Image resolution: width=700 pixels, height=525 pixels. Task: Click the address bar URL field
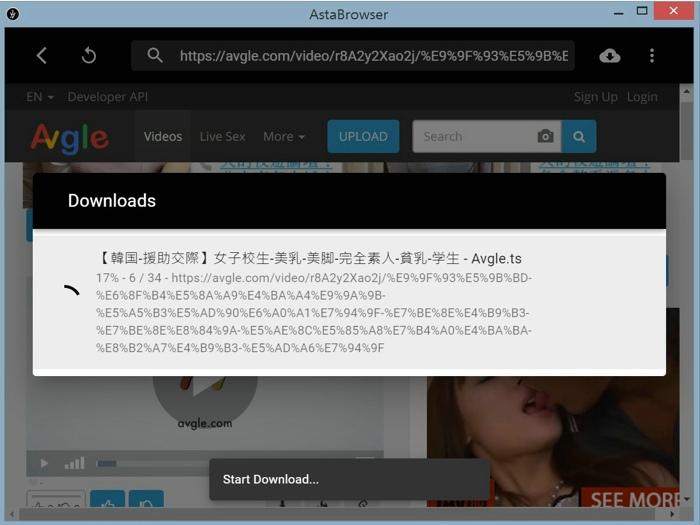point(372,56)
